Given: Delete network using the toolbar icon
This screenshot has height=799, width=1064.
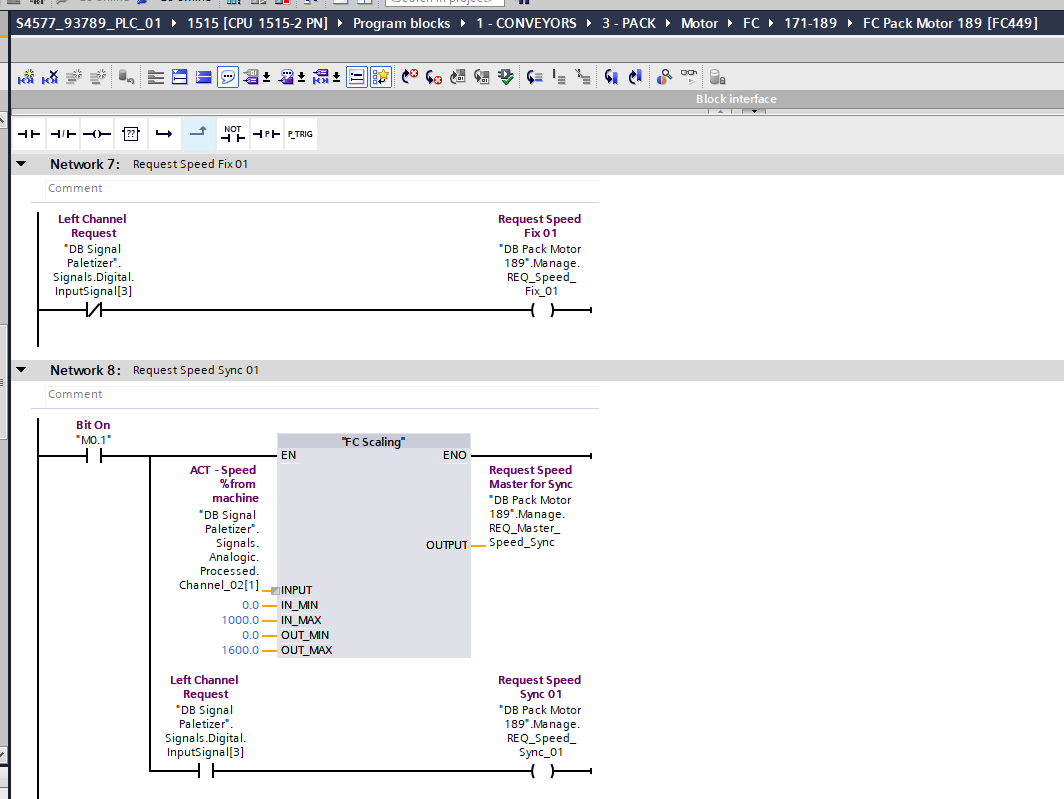Looking at the screenshot, I should pos(50,77).
